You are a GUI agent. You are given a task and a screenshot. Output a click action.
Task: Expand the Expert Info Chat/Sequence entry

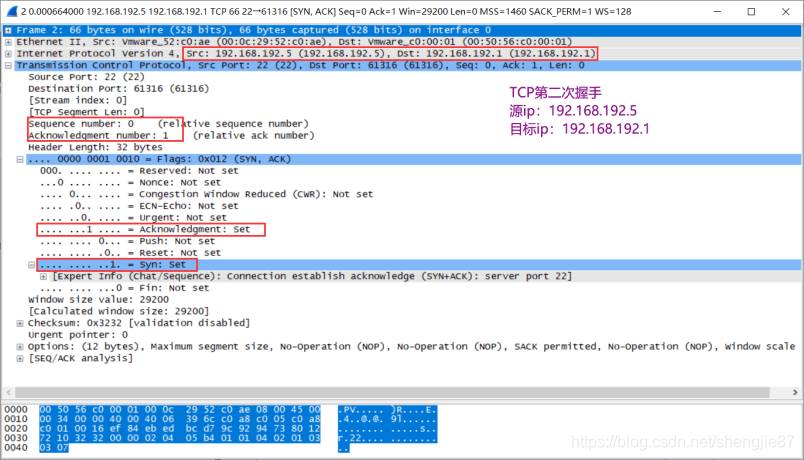coord(44,276)
